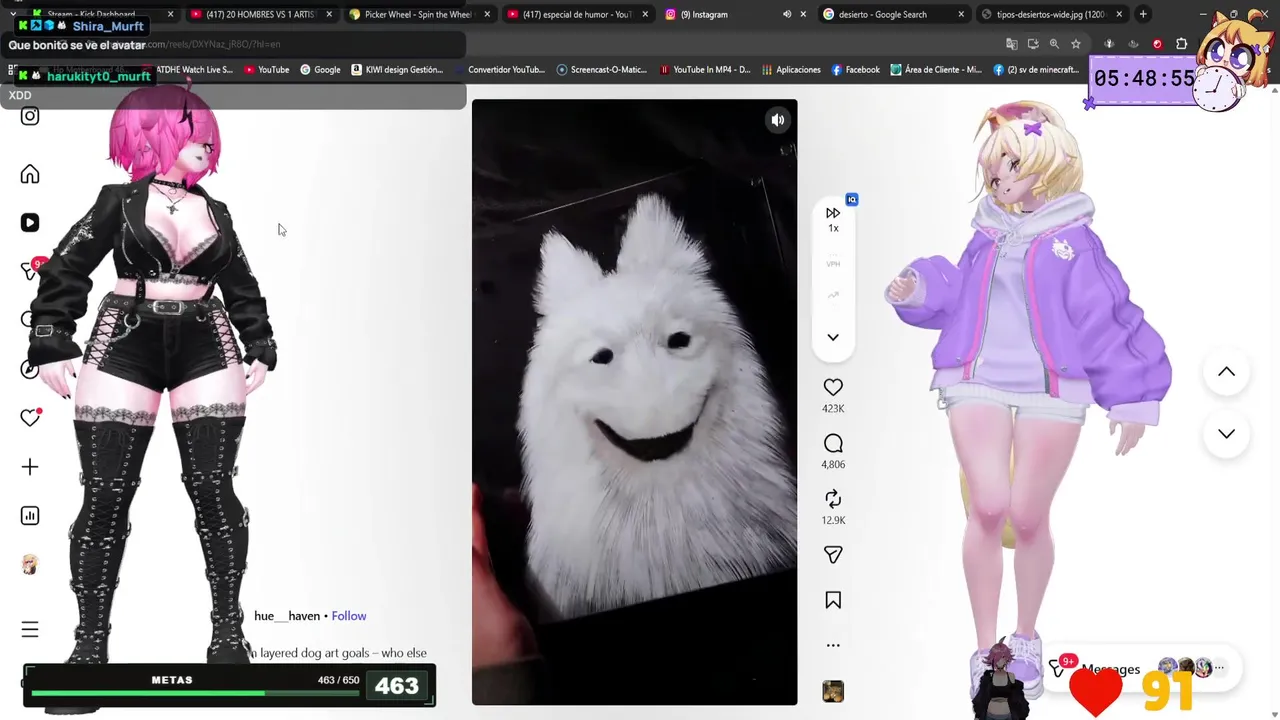This screenshot has height=720, width=1280.
Task: Repost the reel with 12.9K reposts
Action: [x=833, y=499]
